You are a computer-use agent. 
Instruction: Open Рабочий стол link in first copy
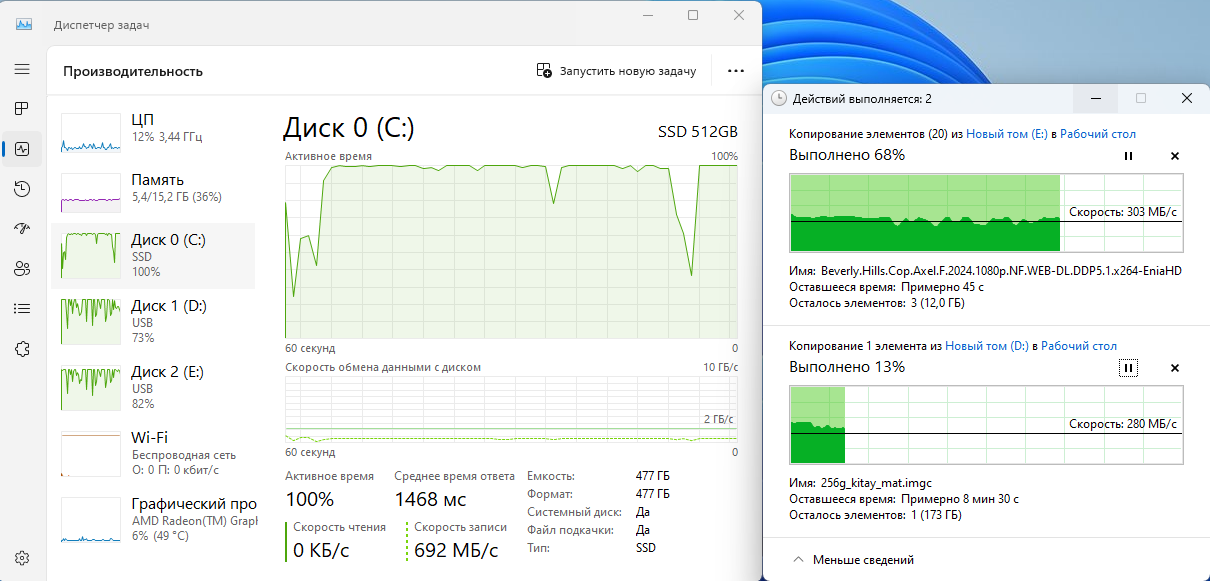coord(1098,134)
